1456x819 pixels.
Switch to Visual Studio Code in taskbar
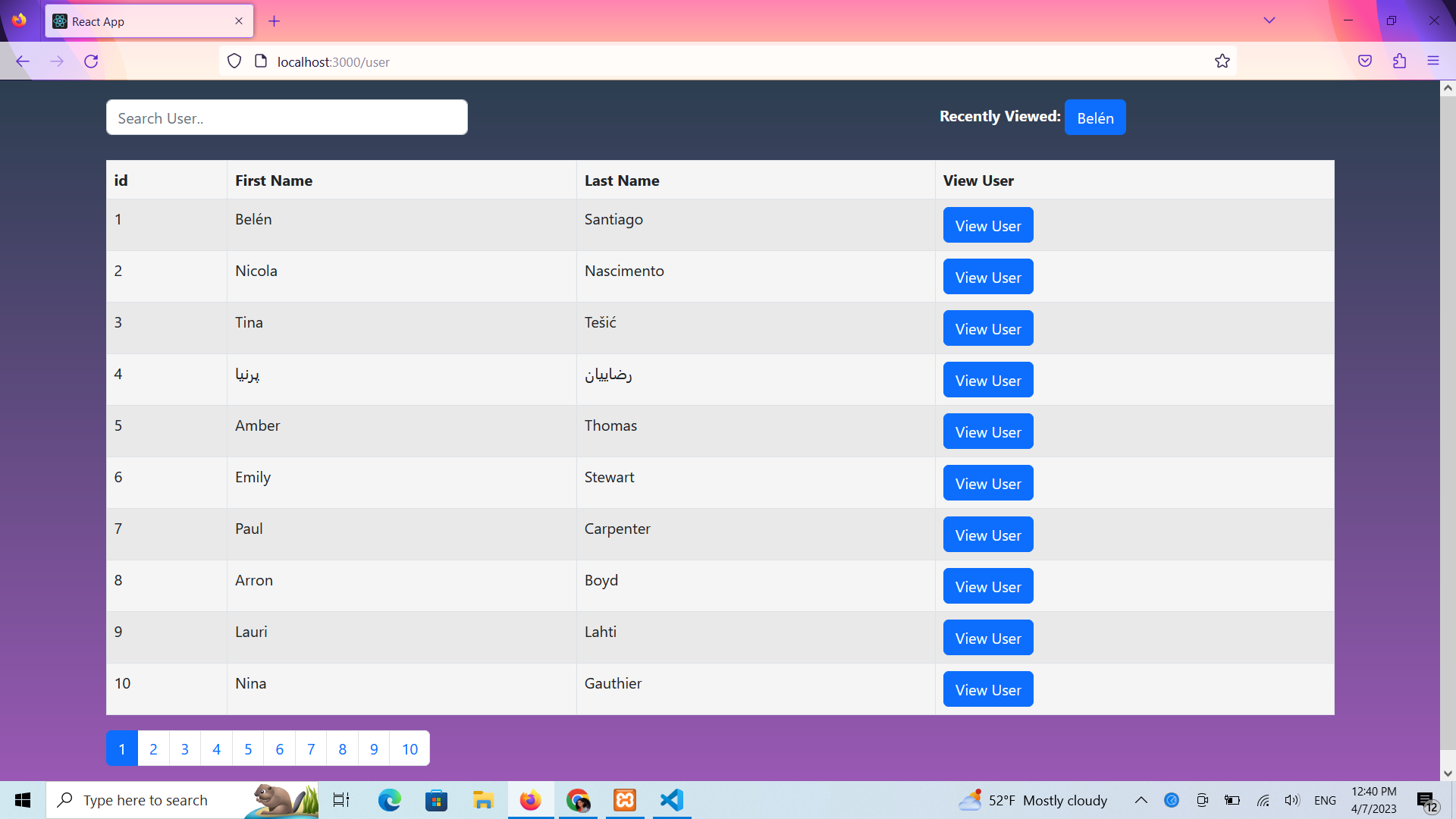(672, 800)
